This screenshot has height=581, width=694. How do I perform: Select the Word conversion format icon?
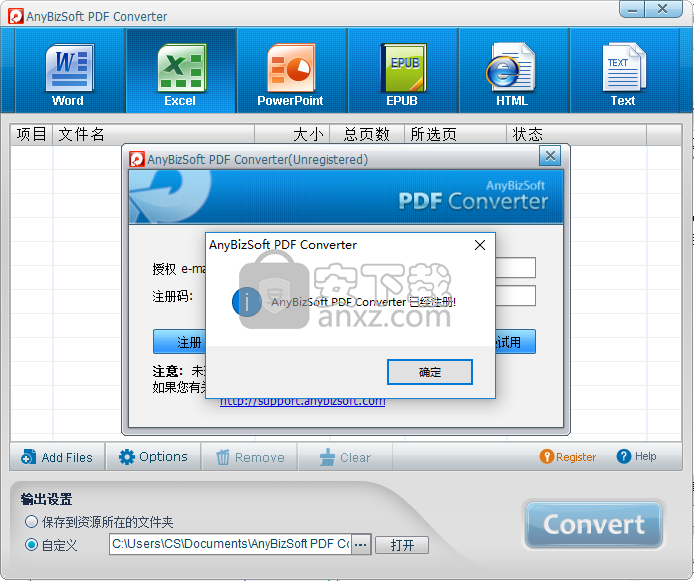click(x=69, y=69)
